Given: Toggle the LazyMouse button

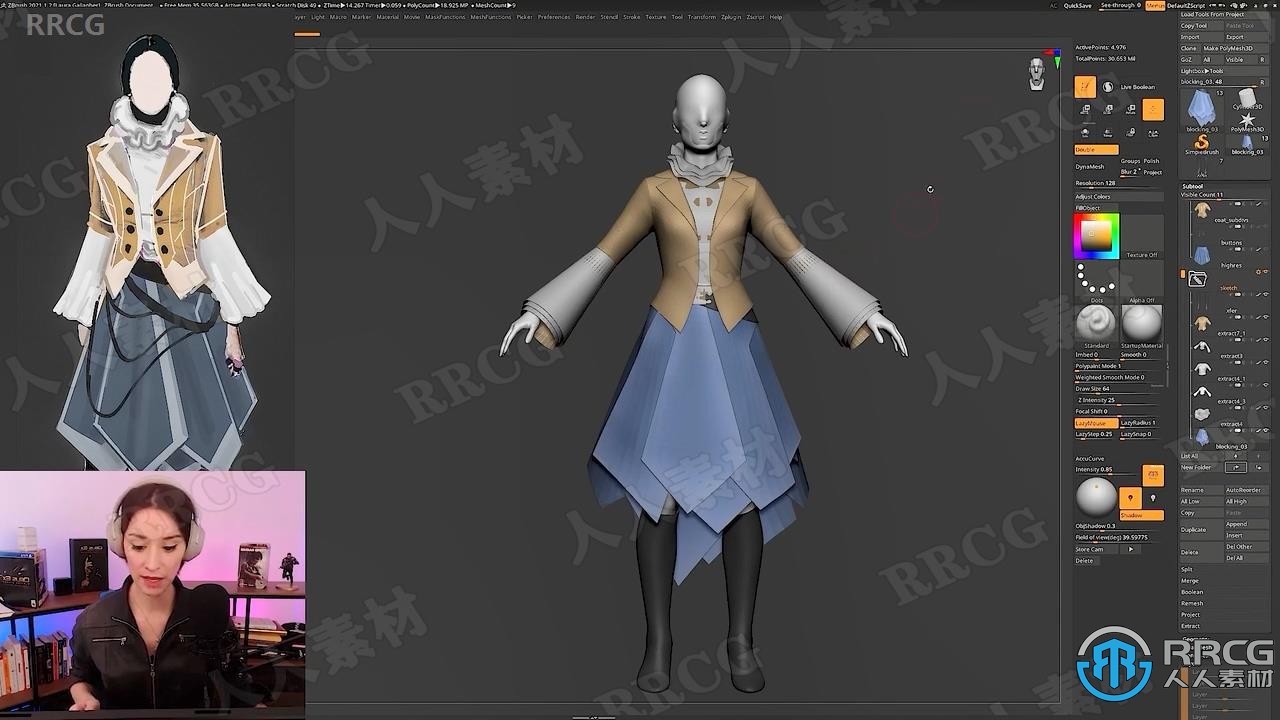Looking at the screenshot, I should coord(1096,423).
